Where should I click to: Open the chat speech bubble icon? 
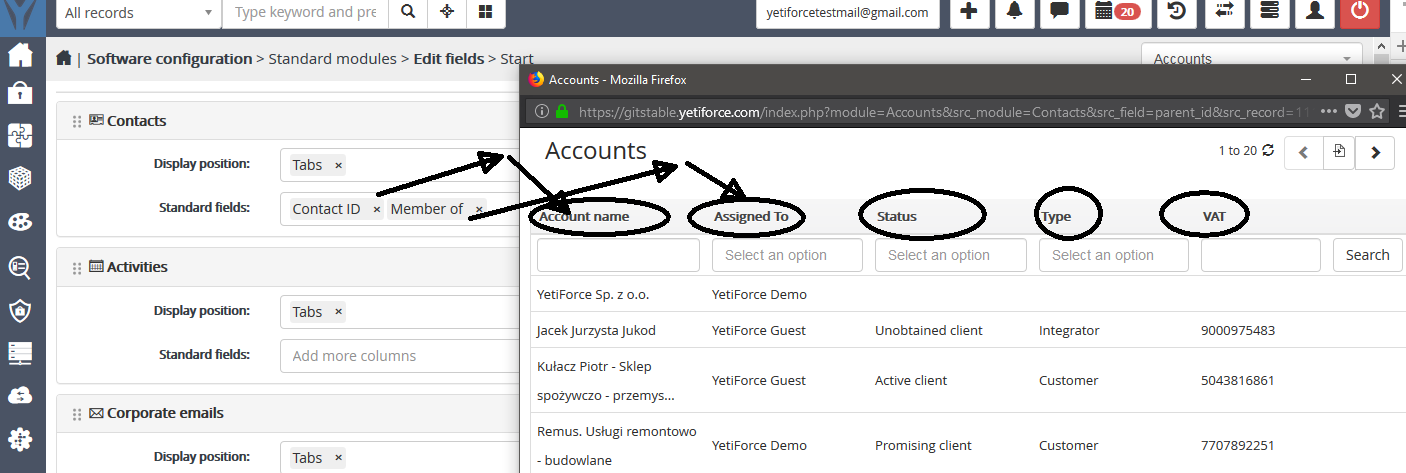coord(1060,12)
